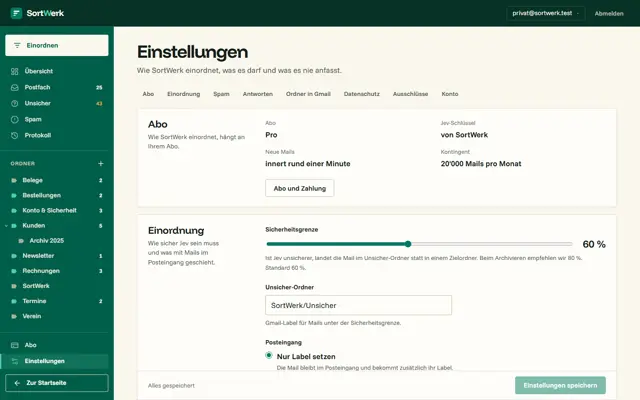
Task: Click the Kunden folder label icon
Action: pyautogui.click(x=14, y=226)
